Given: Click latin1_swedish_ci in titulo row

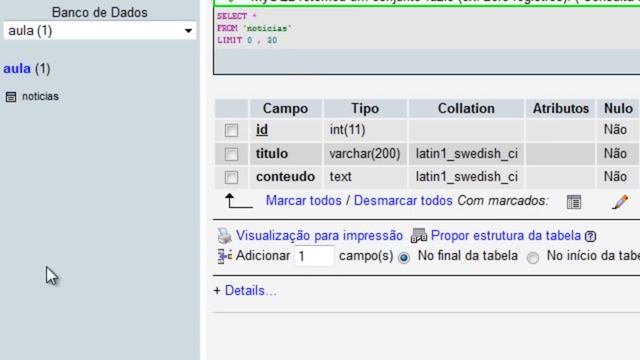Looking at the screenshot, I should click(x=467, y=153).
